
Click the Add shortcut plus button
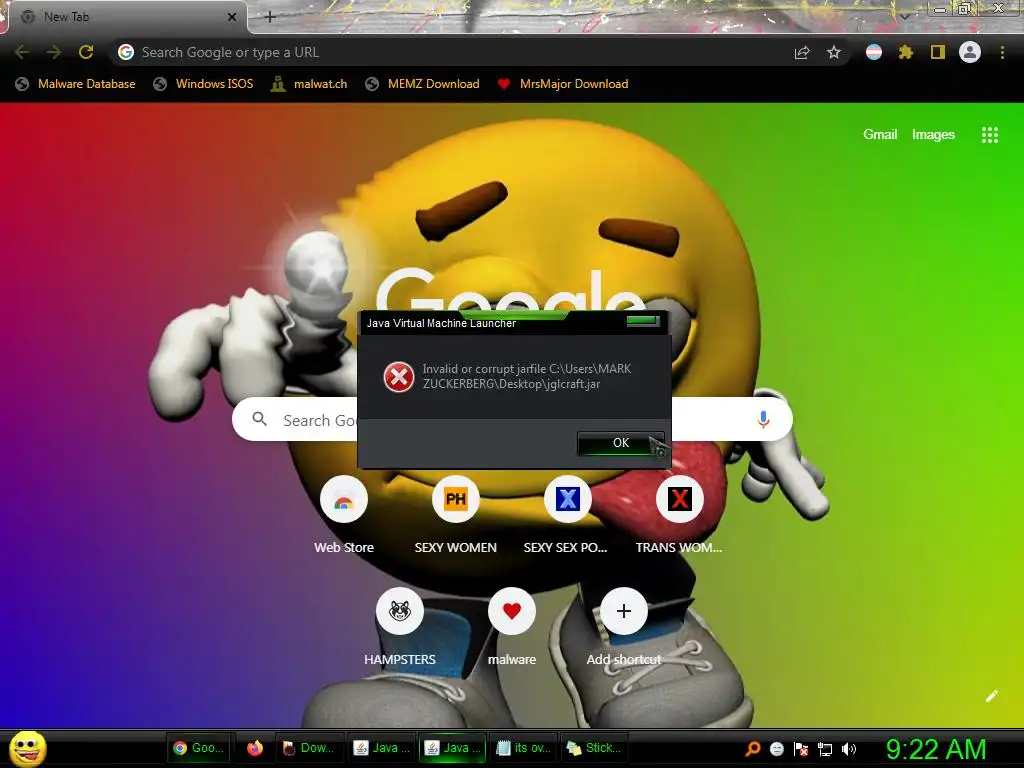point(624,611)
